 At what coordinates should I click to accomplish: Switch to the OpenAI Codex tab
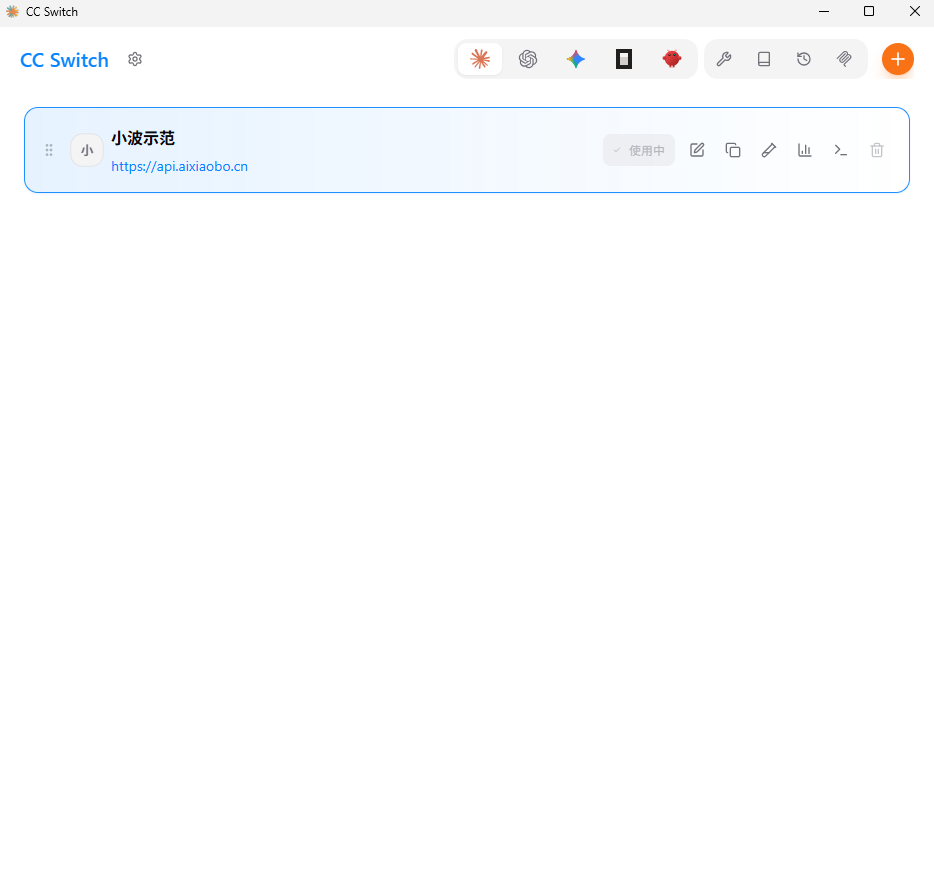pos(528,59)
